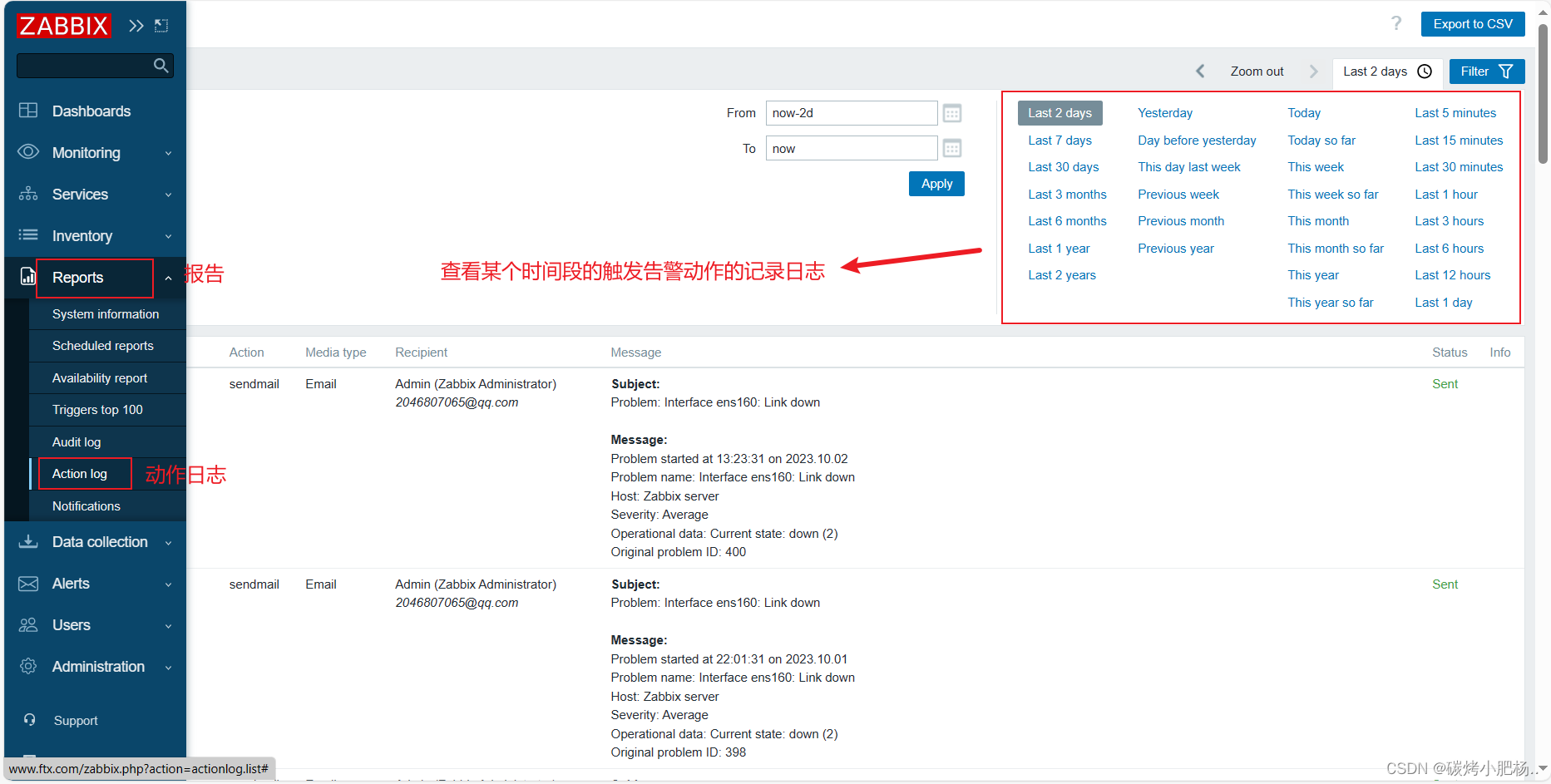Click the Users people icon

point(28,624)
